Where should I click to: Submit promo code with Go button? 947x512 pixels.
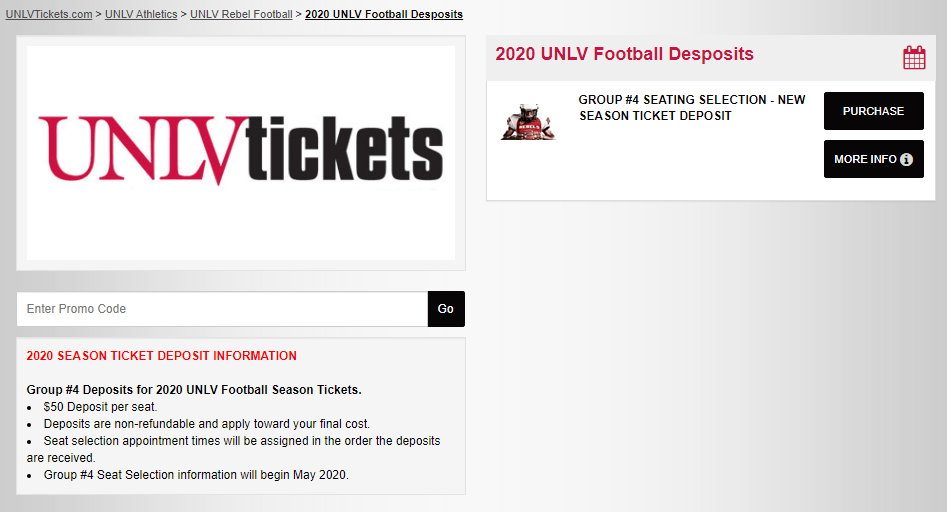446,309
